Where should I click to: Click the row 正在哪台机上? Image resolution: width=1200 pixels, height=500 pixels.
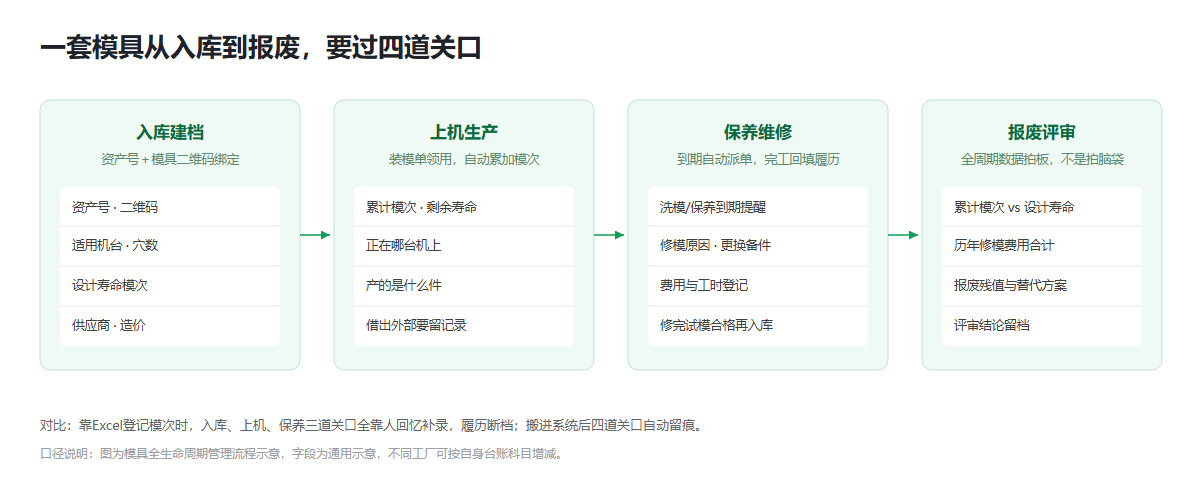[464, 246]
